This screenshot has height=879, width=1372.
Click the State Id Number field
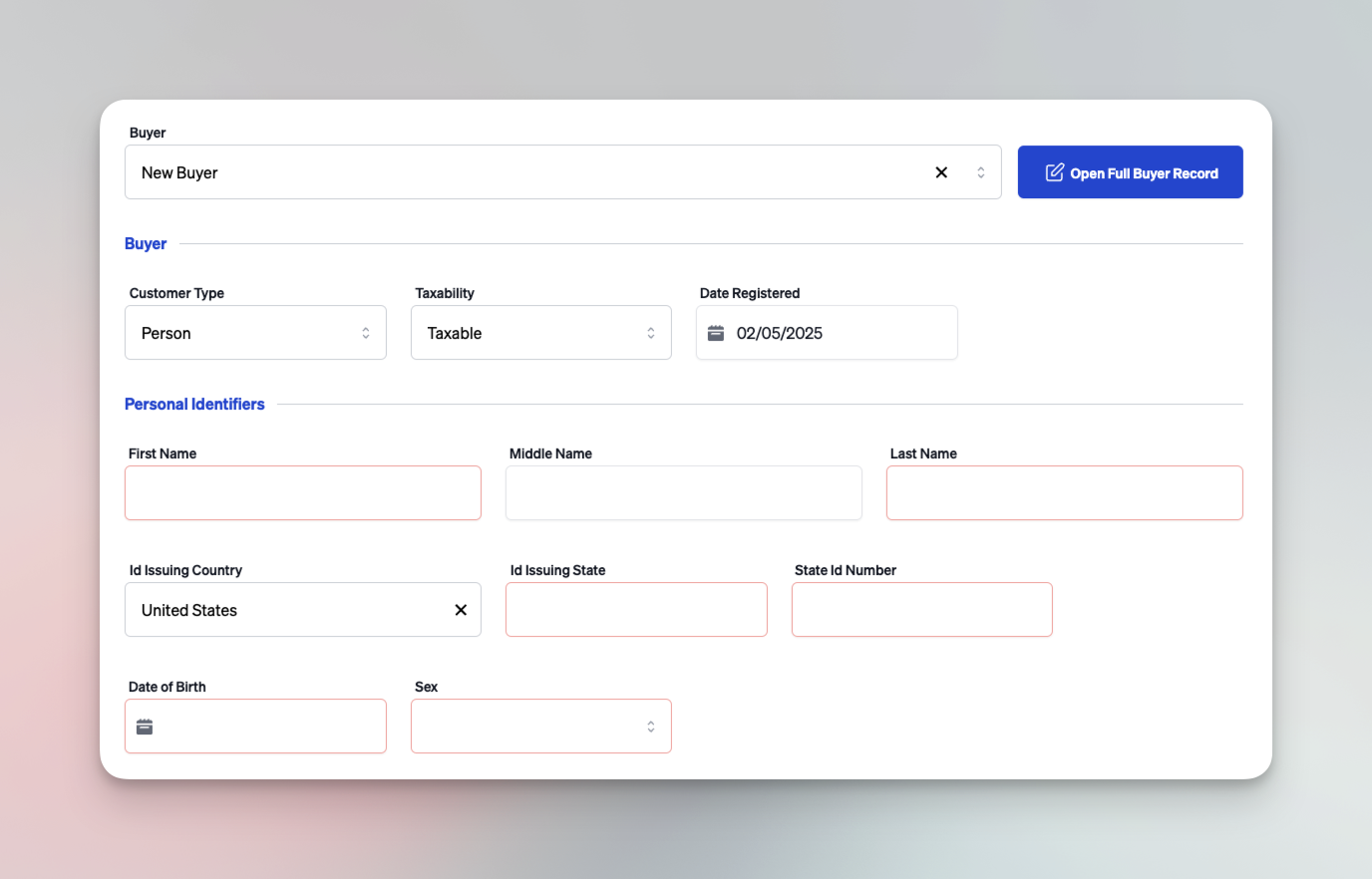click(x=921, y=610)
